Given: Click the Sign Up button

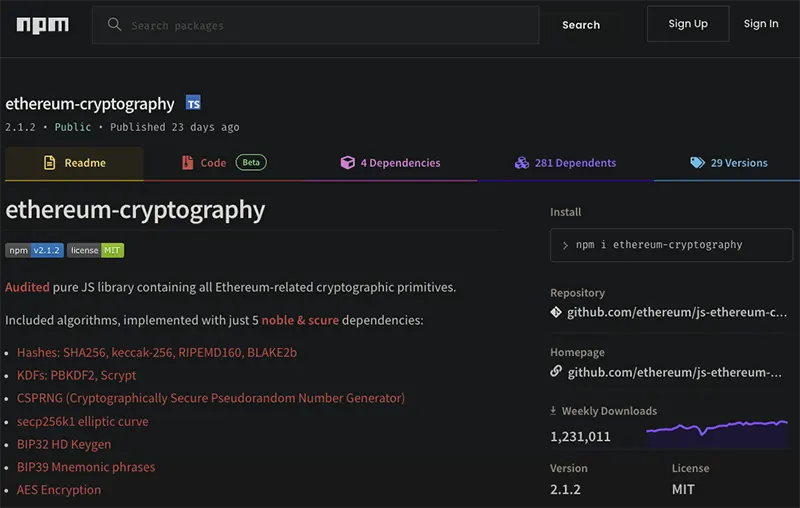Looking at the screenshot, I should click(x=688, y=24).
